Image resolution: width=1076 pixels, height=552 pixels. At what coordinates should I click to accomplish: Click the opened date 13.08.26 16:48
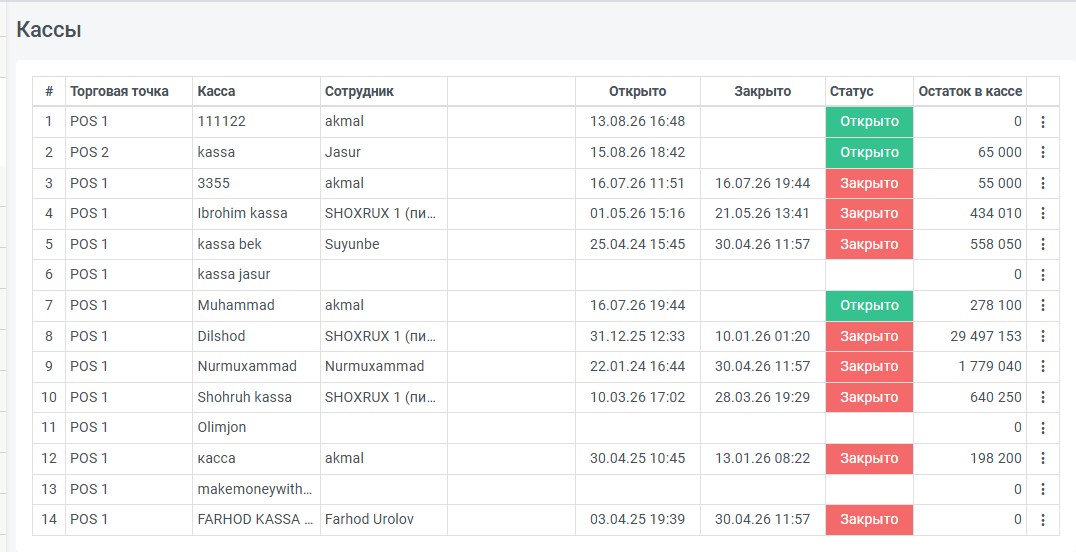[638, 122]
